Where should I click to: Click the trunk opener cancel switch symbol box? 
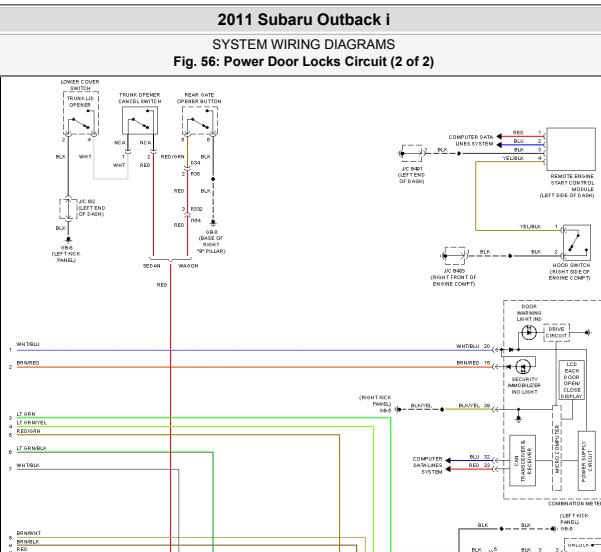tap(140, 120)
